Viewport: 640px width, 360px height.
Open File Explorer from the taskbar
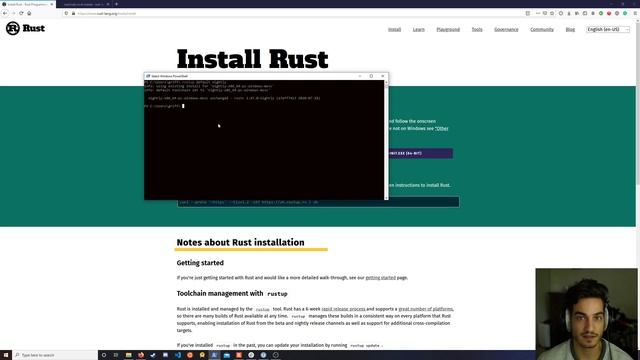point(129,355)
